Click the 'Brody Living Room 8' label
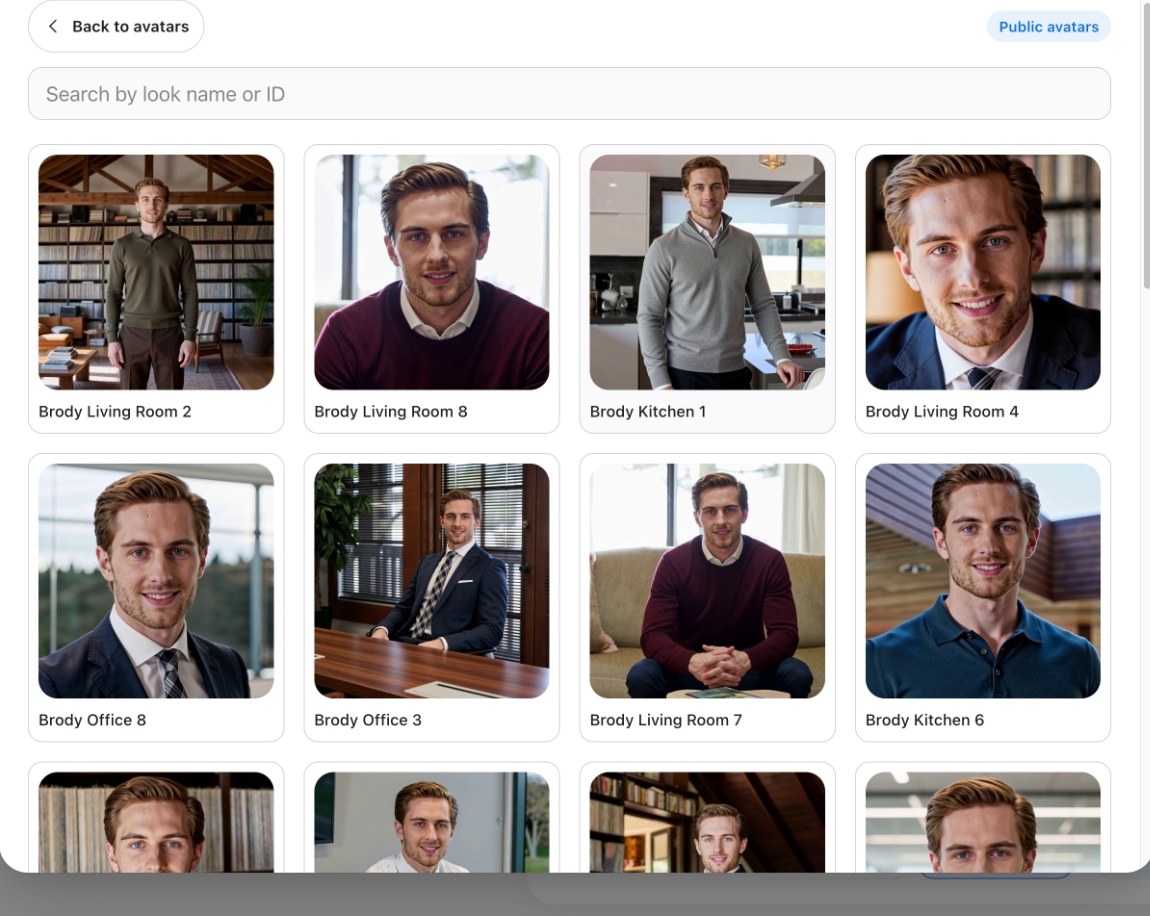This screenshot has height=916, width=1150. pyautogui.click(x=391, y=411)
